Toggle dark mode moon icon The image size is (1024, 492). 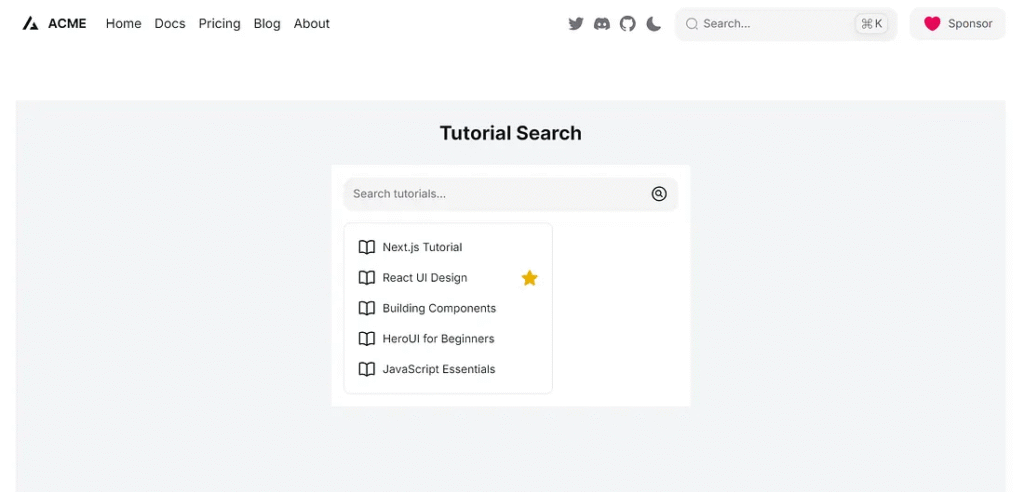tap(654, 24)
